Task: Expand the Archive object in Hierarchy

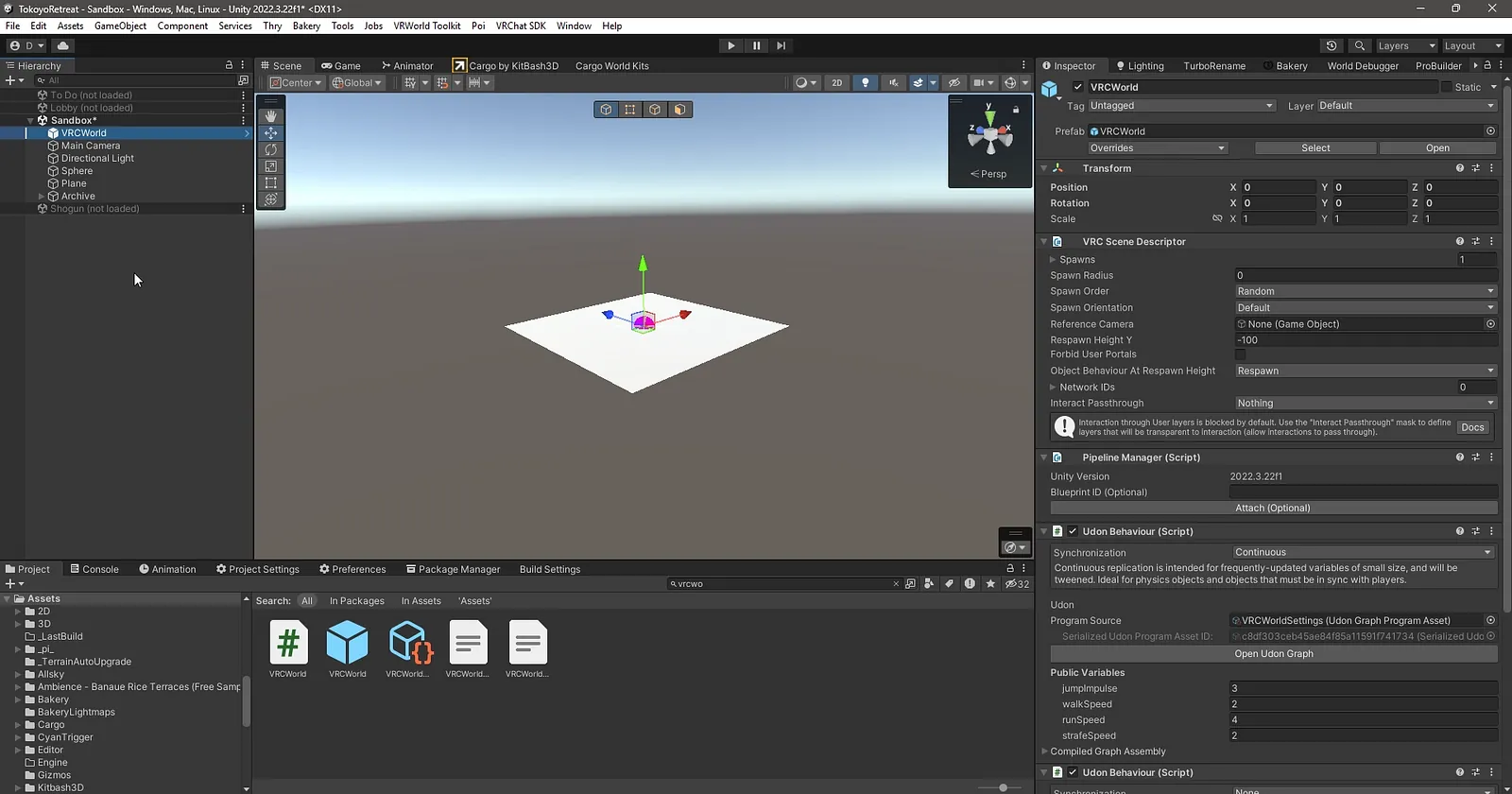Action: [42, 197]
